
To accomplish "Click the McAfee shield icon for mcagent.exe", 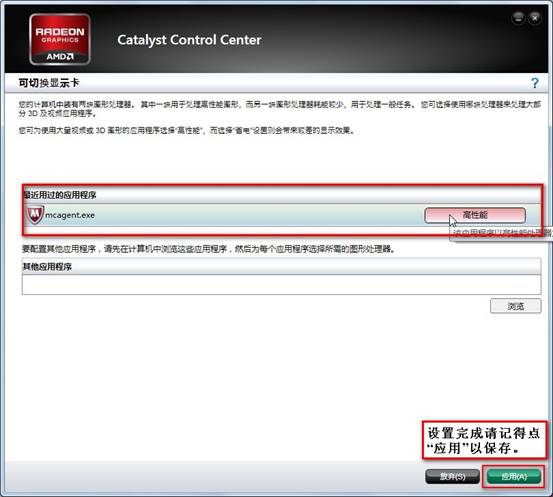I will click(x=35, y=214).
